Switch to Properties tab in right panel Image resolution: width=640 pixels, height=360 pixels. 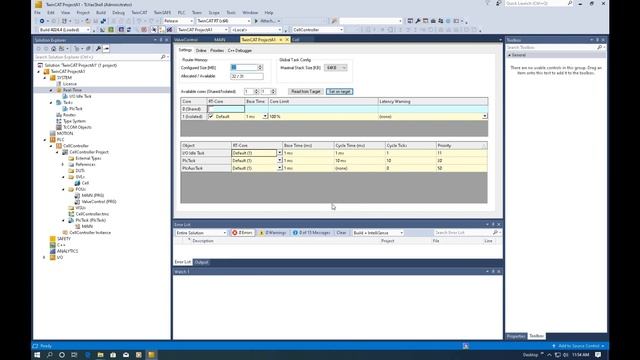[516, 336]
